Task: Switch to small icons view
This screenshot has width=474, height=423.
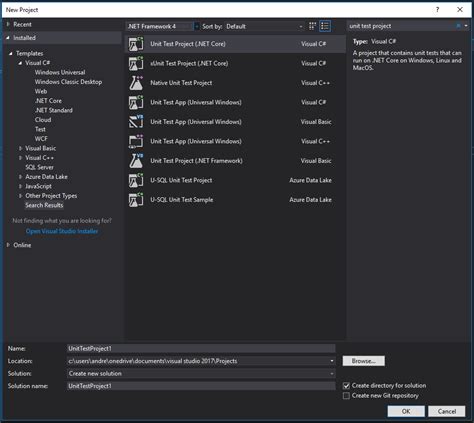Action: 312,26
